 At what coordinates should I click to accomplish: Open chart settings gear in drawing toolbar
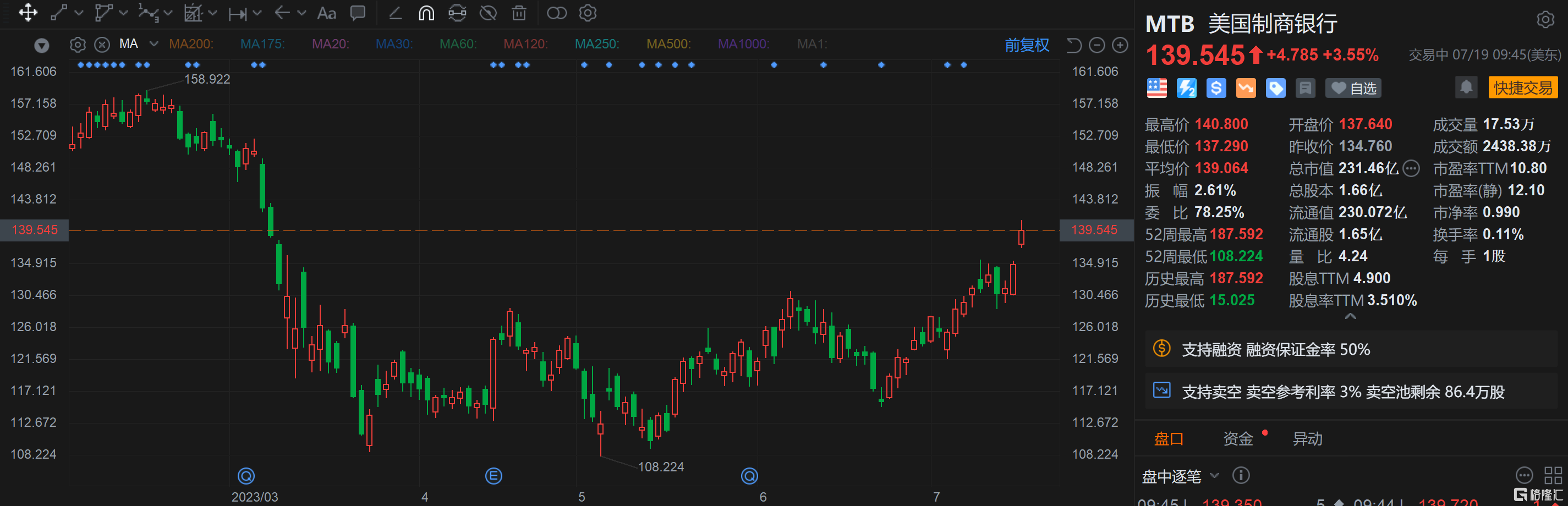pos(588,13)
